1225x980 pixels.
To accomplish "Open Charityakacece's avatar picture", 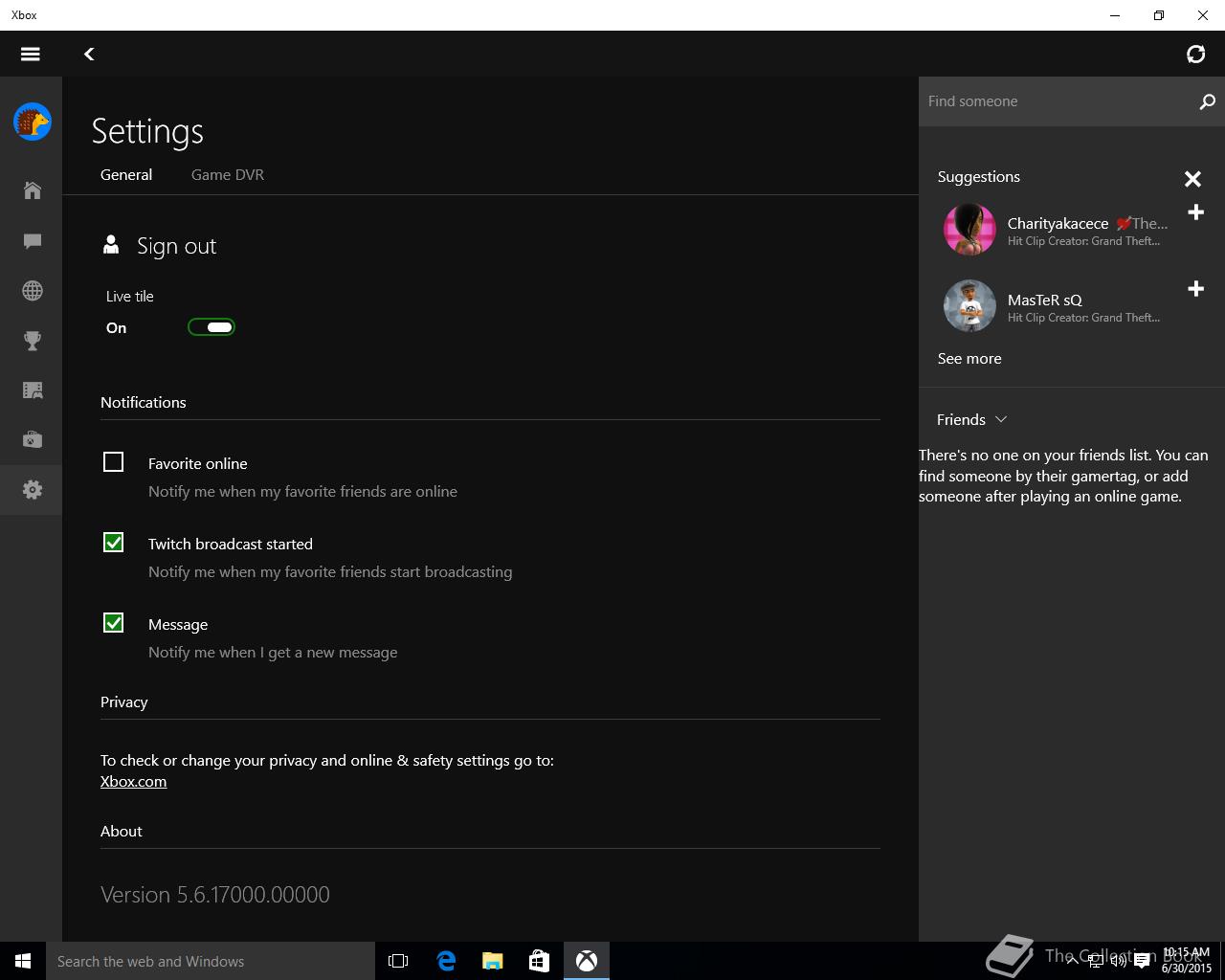I will pos(969,230).
